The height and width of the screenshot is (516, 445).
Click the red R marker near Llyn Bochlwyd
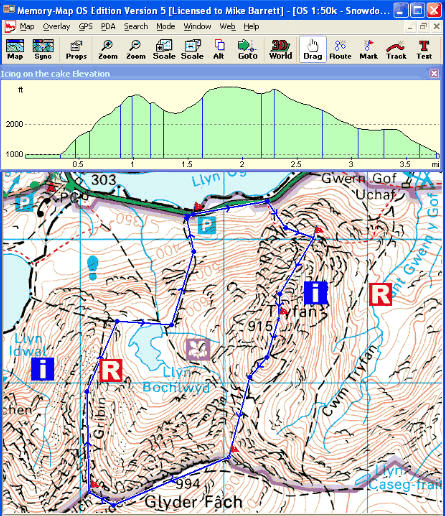tap(111, 370)
